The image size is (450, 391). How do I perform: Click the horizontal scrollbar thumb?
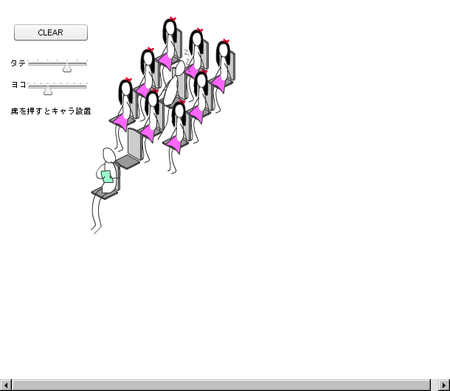(x=222, y=385)
